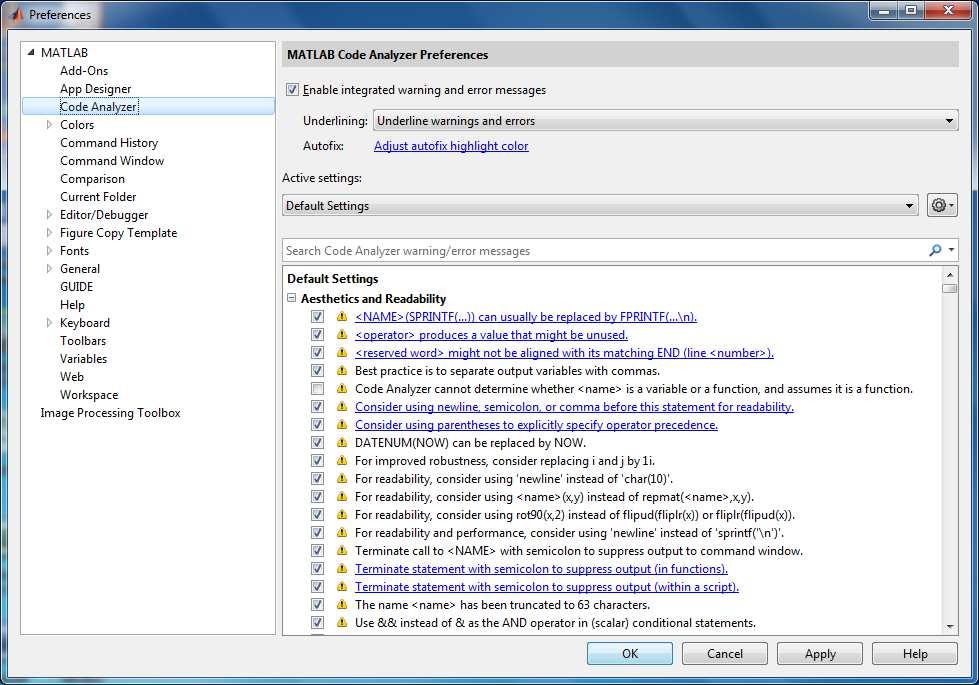
Task: Close the Preferences window
Action: [948, 11]
